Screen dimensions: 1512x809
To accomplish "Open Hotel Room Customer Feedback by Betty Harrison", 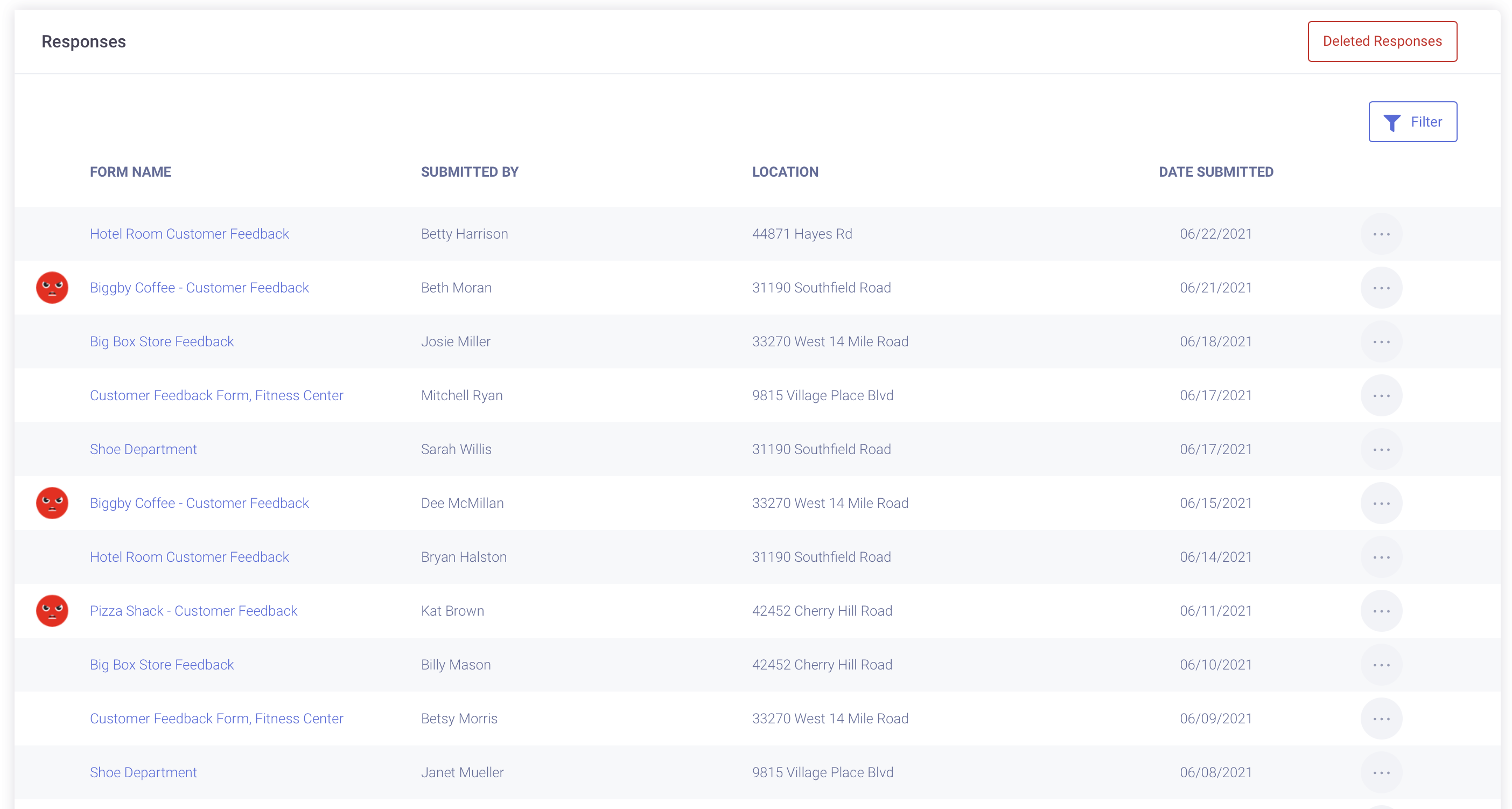I will (189, 234).
